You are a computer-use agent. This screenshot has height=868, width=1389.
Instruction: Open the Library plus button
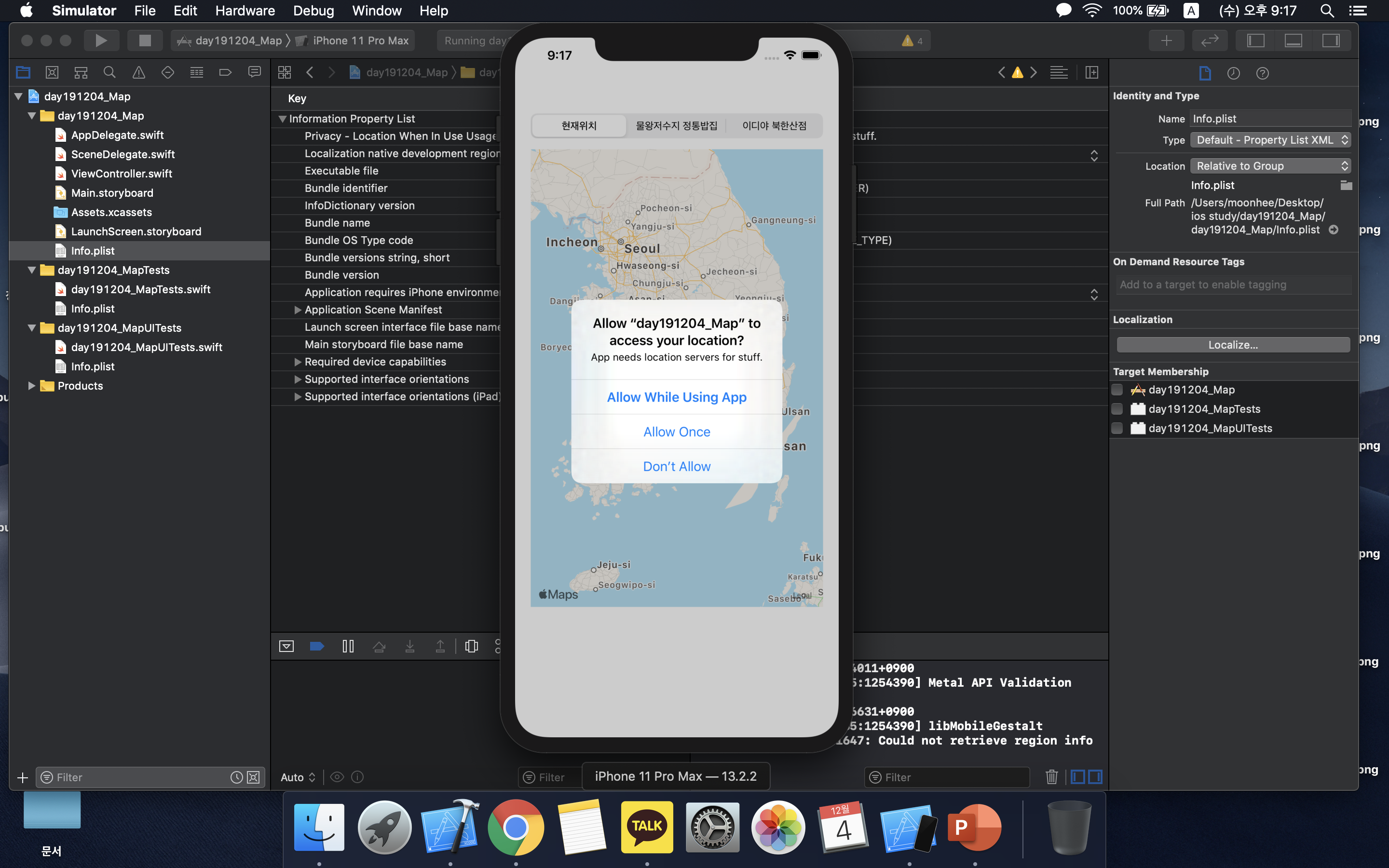click(1166, 40)
